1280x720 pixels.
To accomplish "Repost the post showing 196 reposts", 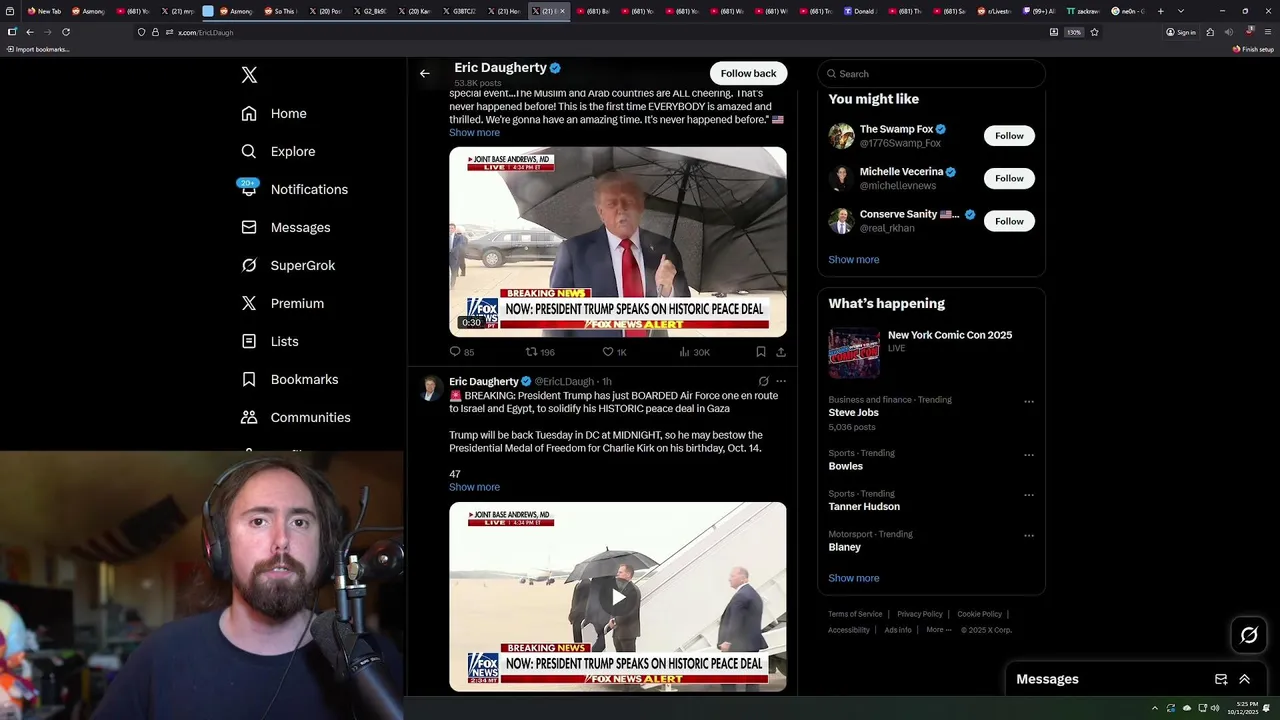I will point(540,352).
